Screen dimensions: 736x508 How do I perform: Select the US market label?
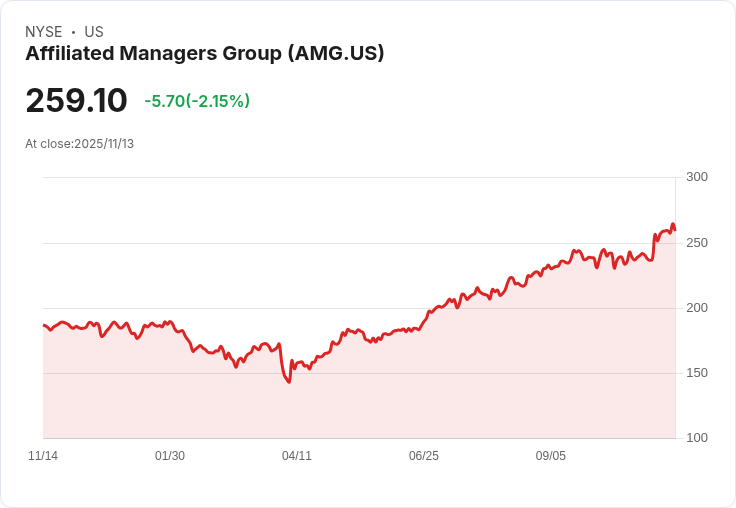click(94, 32)
